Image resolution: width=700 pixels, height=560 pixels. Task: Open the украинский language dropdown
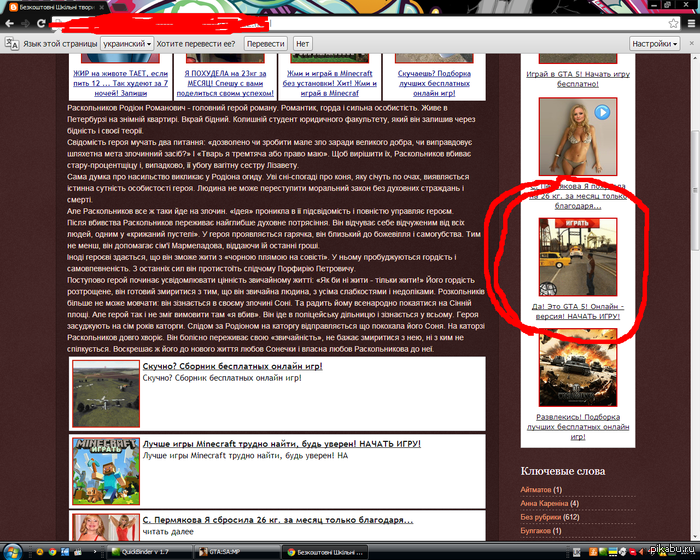[127, 44]
